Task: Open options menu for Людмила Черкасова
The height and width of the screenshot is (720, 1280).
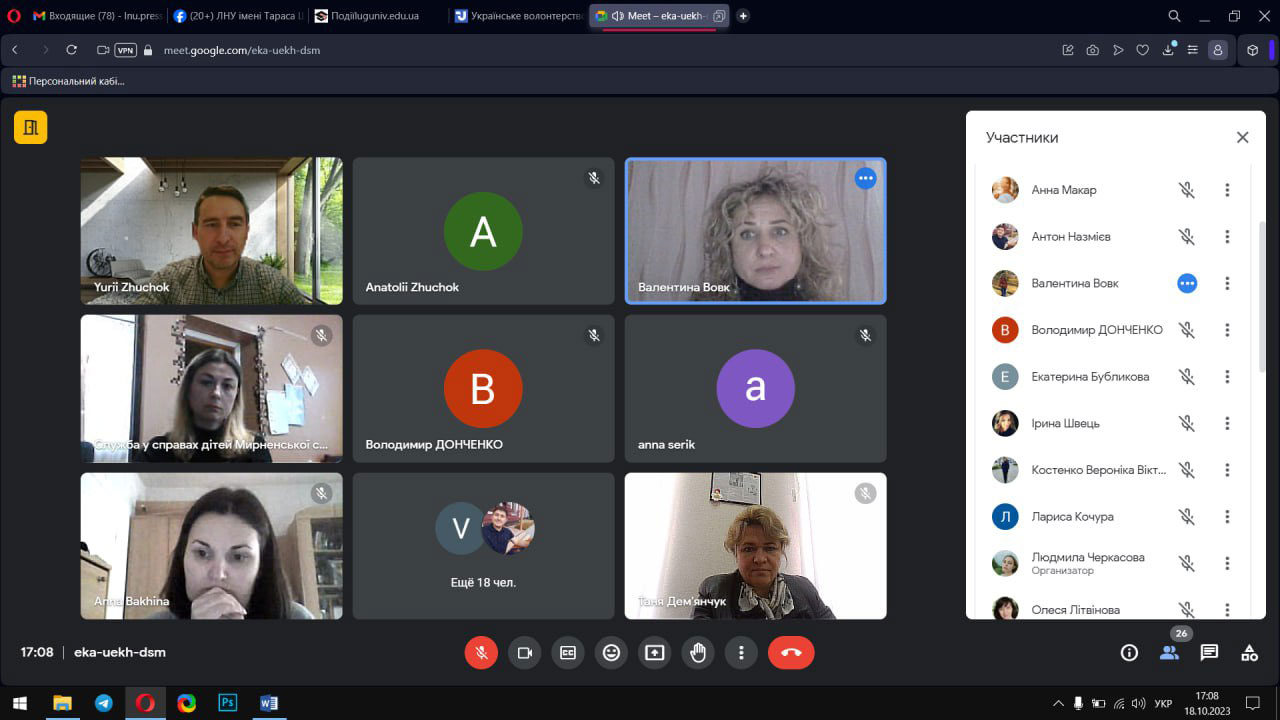Action: pos(1227,563)
